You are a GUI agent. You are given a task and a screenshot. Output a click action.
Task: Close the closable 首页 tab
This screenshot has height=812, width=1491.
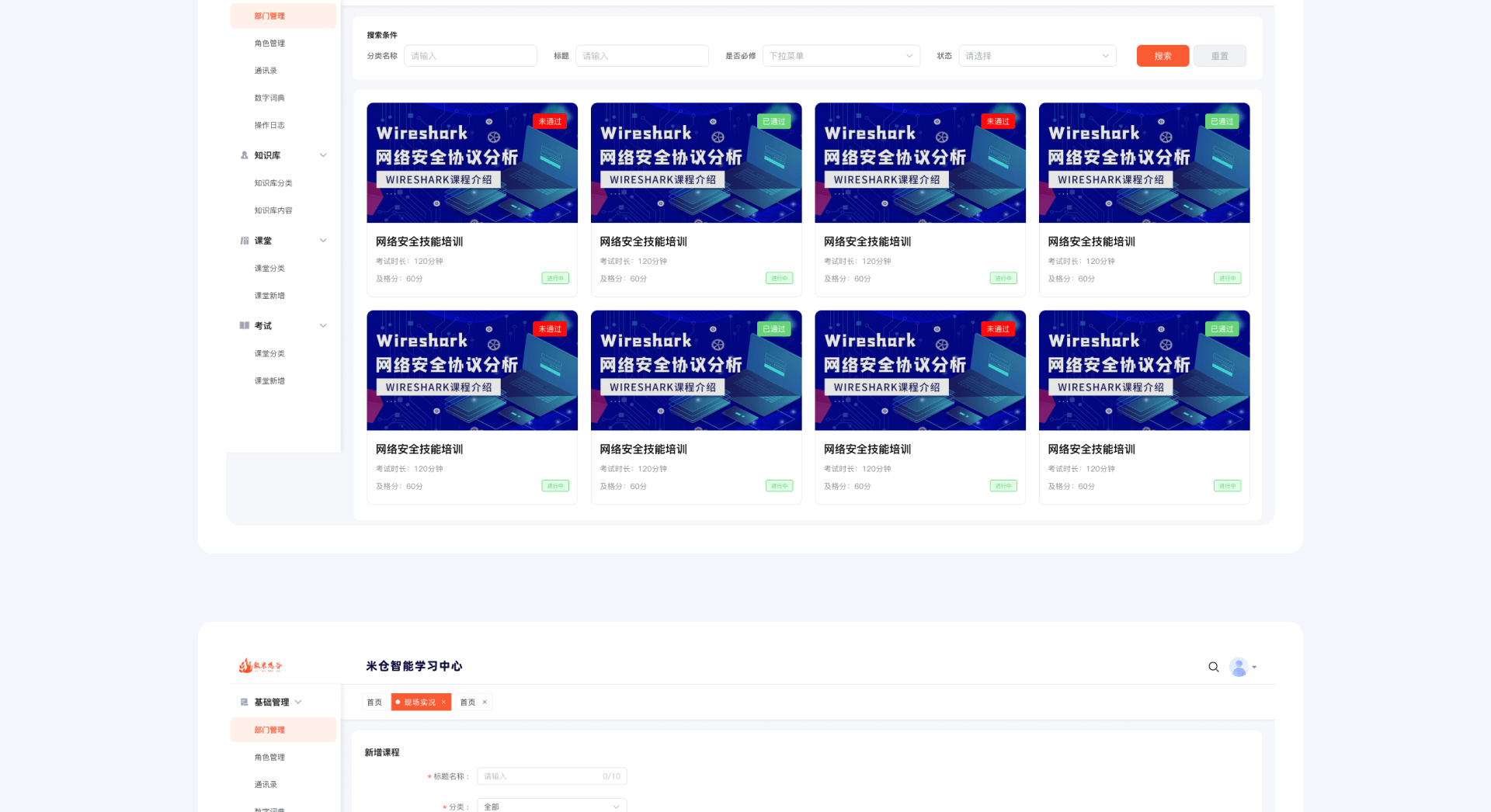pos(485,703)
